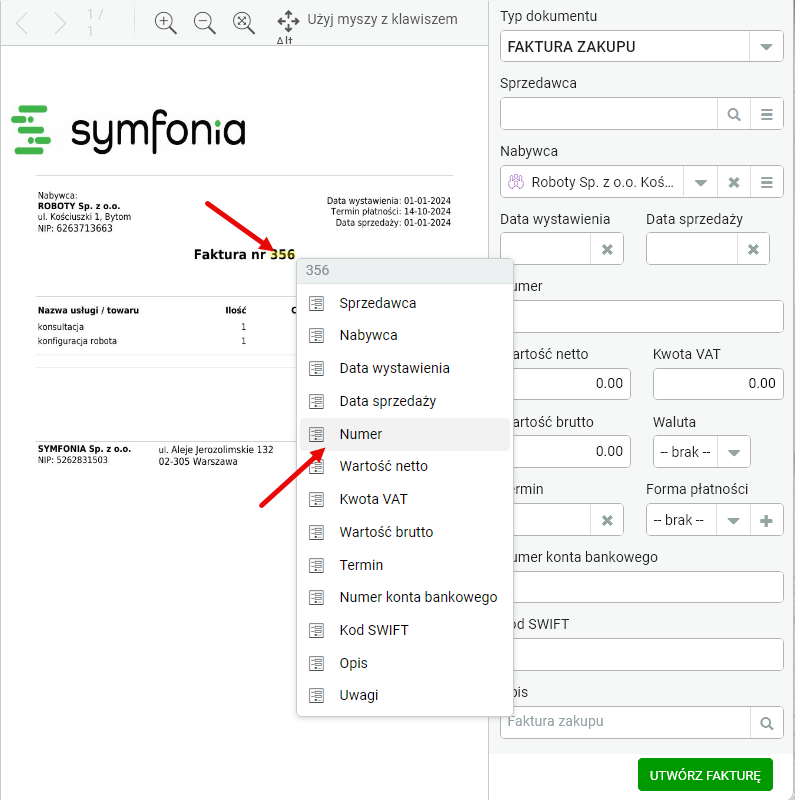Click the Symfonia logo in the document

point(128,130)
